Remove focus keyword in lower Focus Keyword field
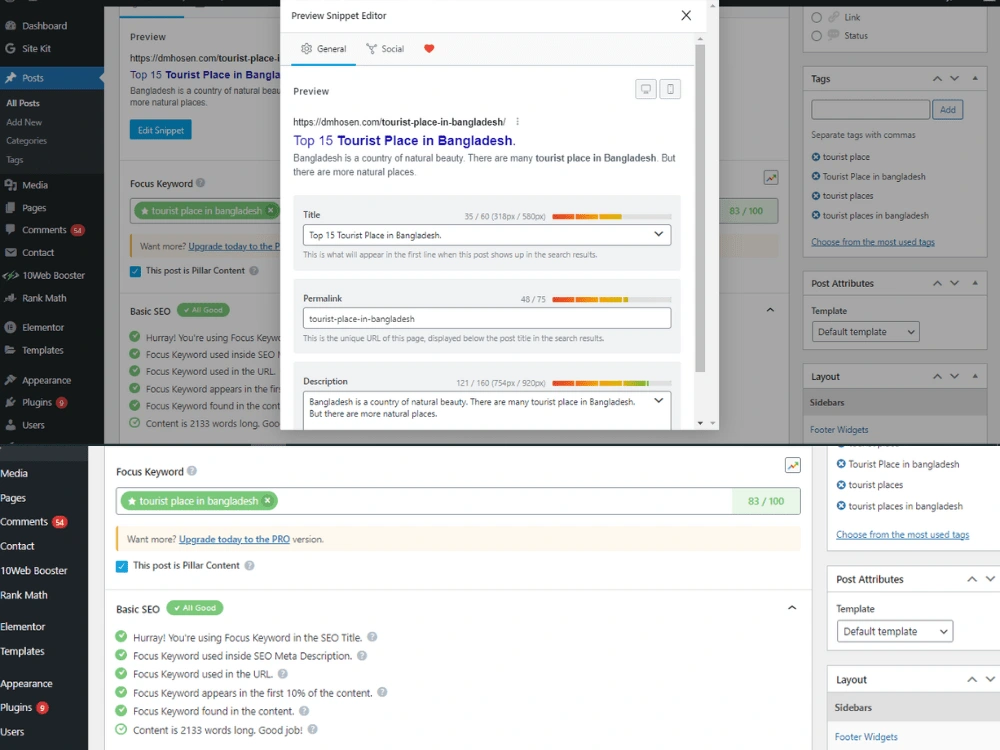 click(268, 501)
